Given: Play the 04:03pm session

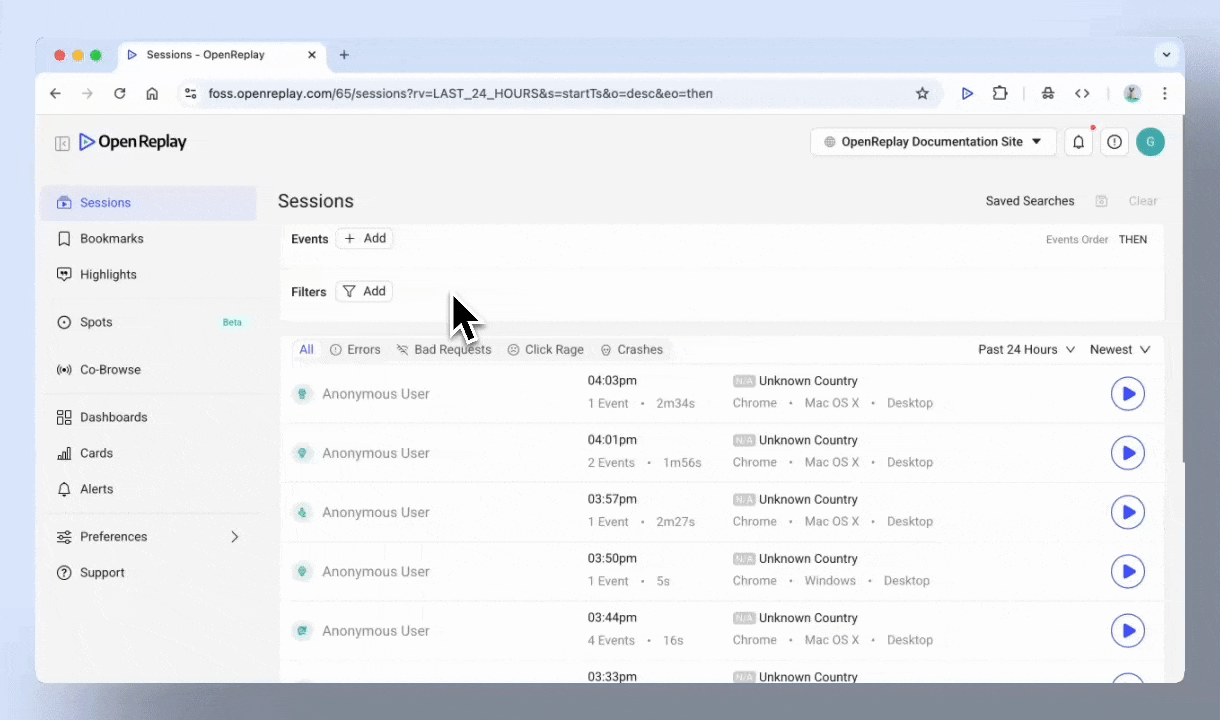Looking at the screenshot, I should tap(1128, 394).
